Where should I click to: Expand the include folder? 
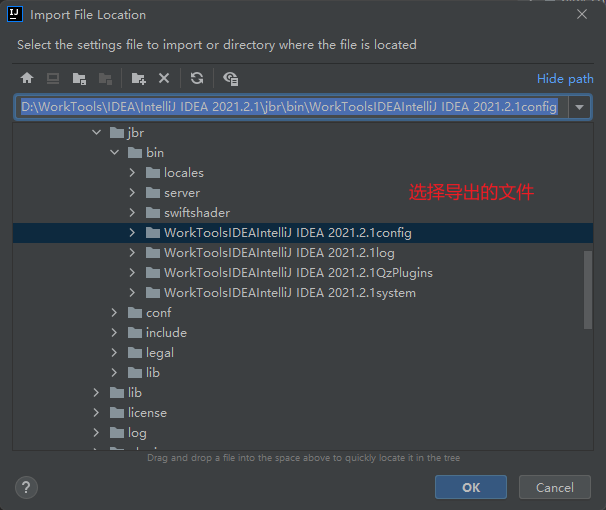(114, 333)
